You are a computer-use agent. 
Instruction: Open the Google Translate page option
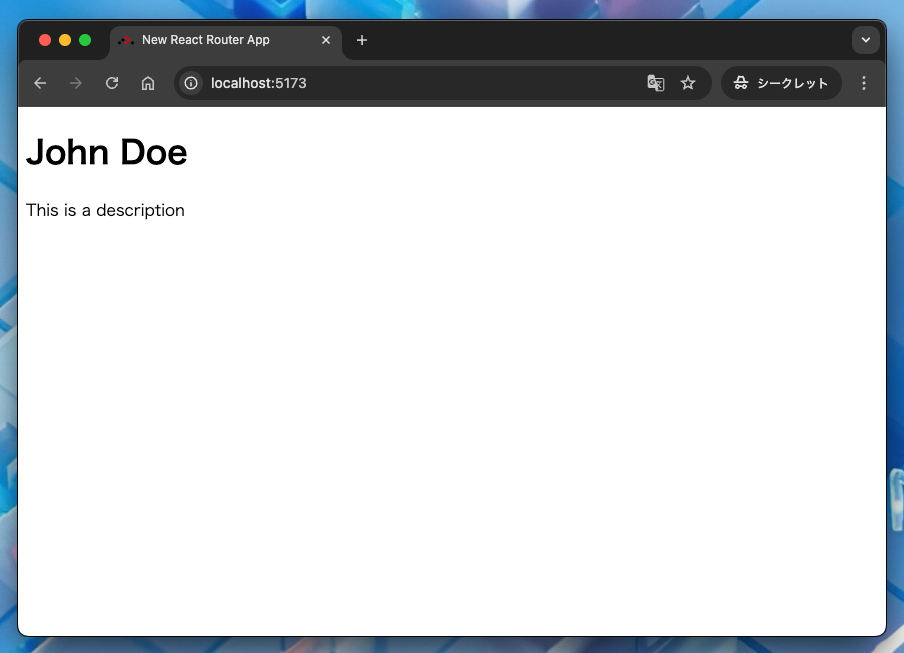[x=656, y=83]
